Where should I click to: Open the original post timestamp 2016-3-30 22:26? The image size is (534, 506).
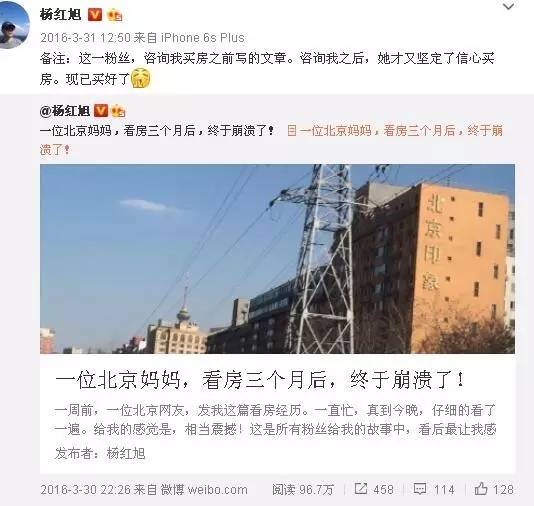[x=85, y=490]
